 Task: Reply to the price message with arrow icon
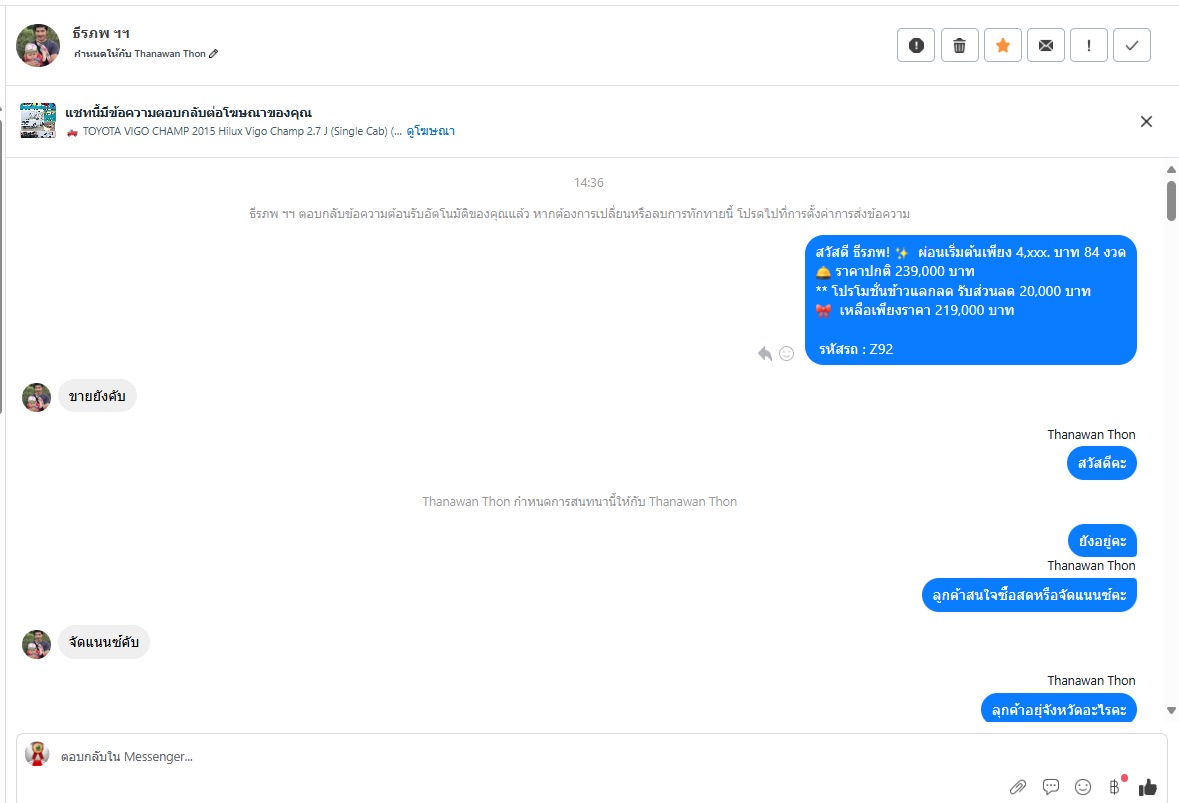pyautogui.click(x=765, y=353)
